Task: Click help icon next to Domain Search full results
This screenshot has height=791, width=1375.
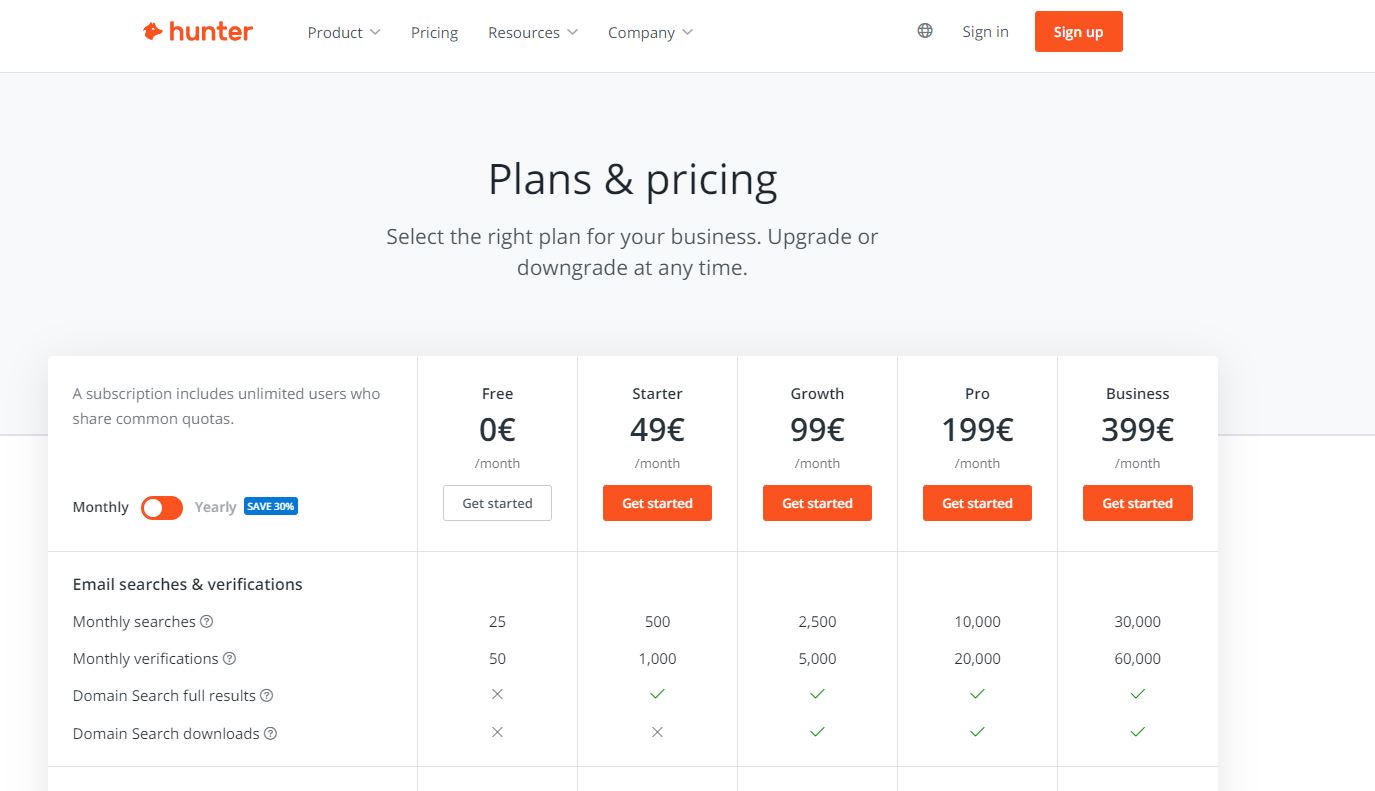Action: tap(267, 695)
